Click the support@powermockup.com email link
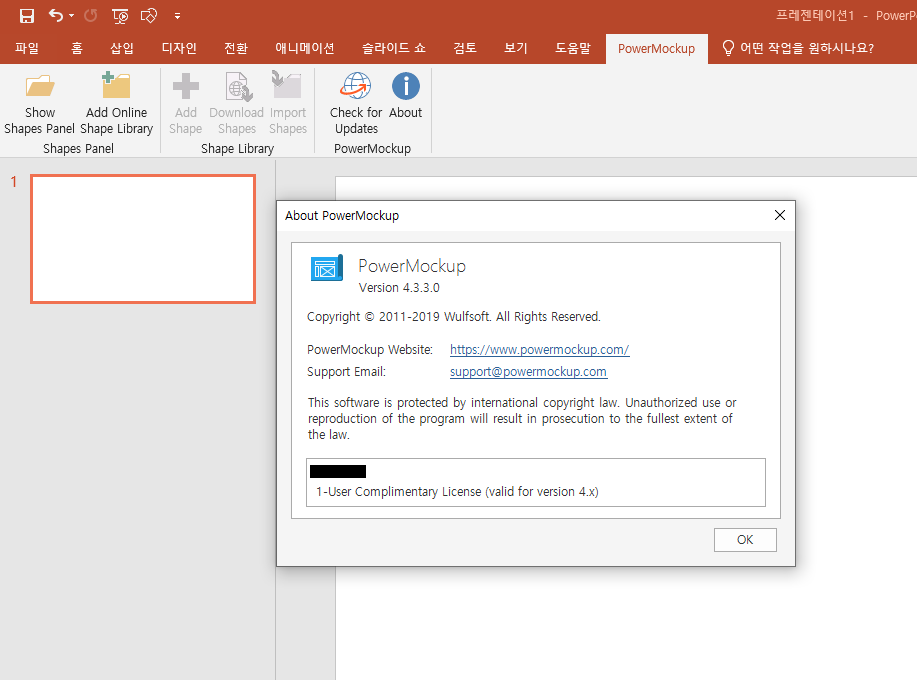Viewport: 917px width, 680px height. click(x=528, y=372)
